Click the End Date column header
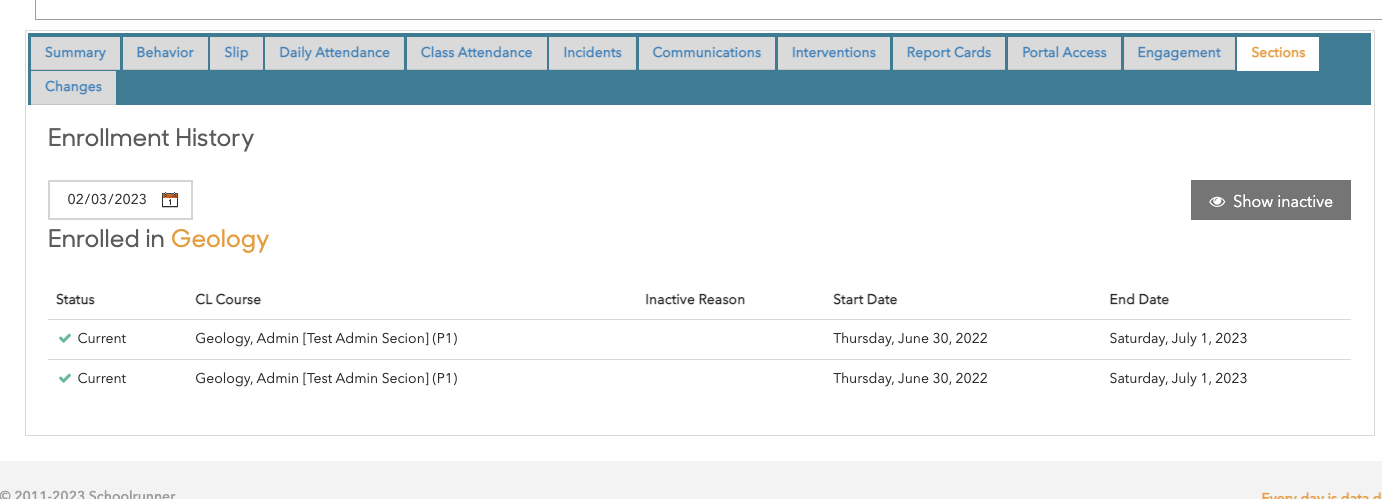The height and width of the screenshot is (499, 1382). click(1138, 300)
